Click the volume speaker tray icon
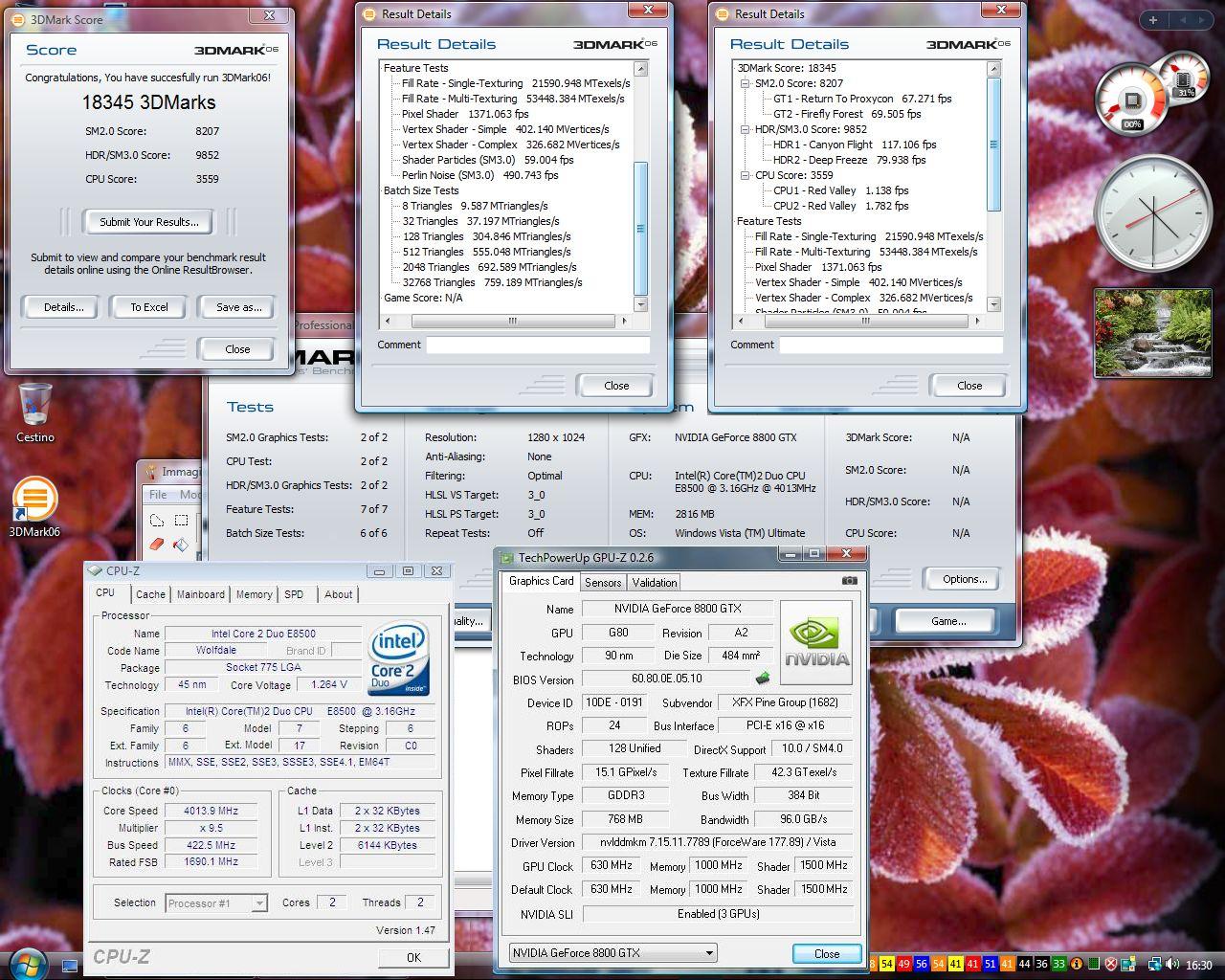The width and height of the screenshot is (1225, 980). (1173, 965)
